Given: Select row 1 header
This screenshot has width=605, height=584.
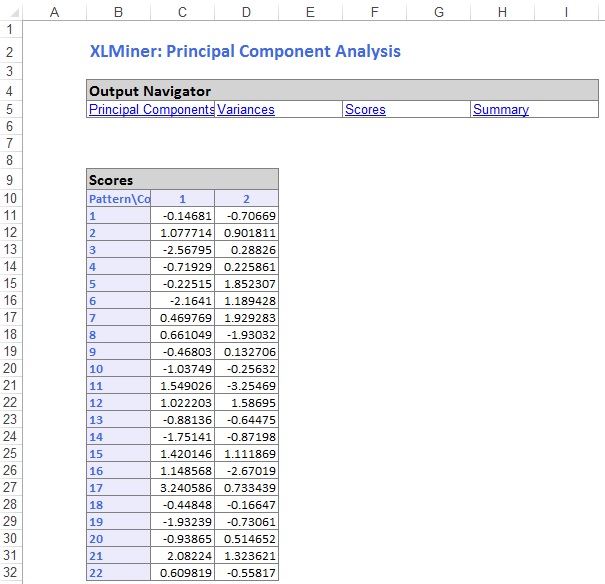Looking at the screenshot, I should (10, 30).
